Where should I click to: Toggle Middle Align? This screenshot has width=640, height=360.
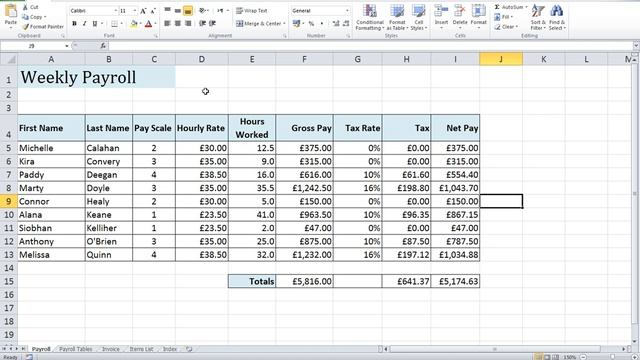(178, 11)
